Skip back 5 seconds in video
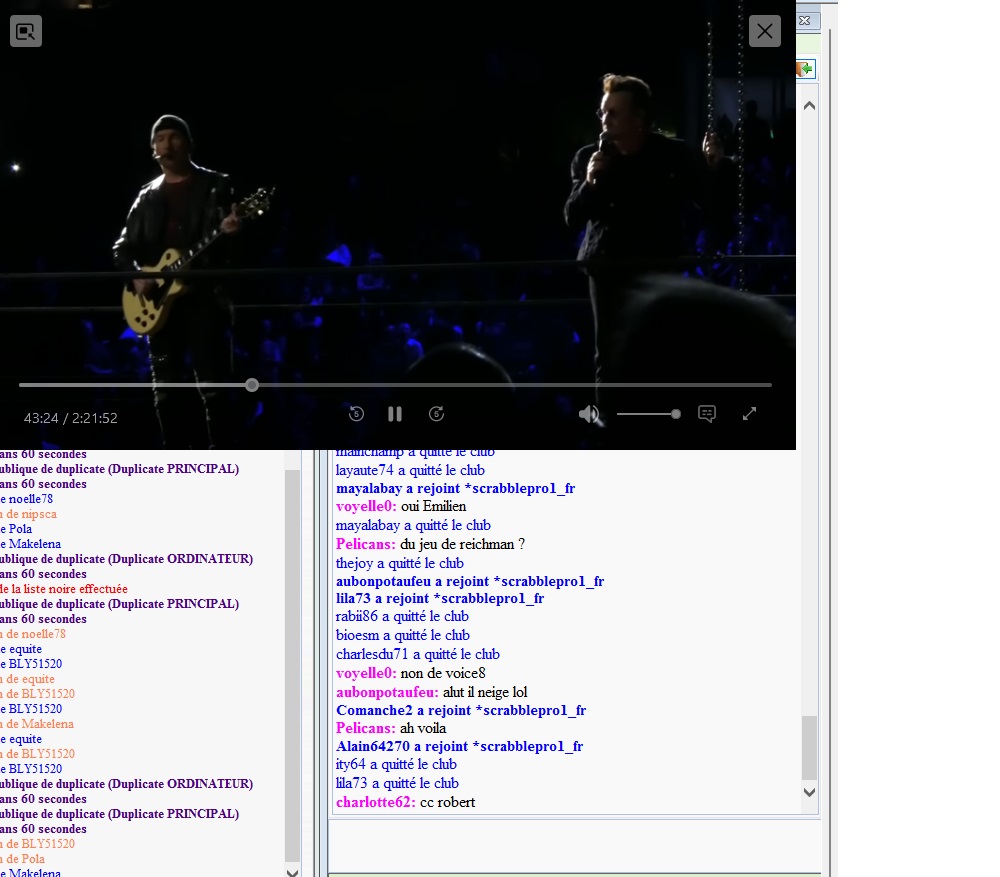Viewport: 1000px width, 877px height. [355, 414]
